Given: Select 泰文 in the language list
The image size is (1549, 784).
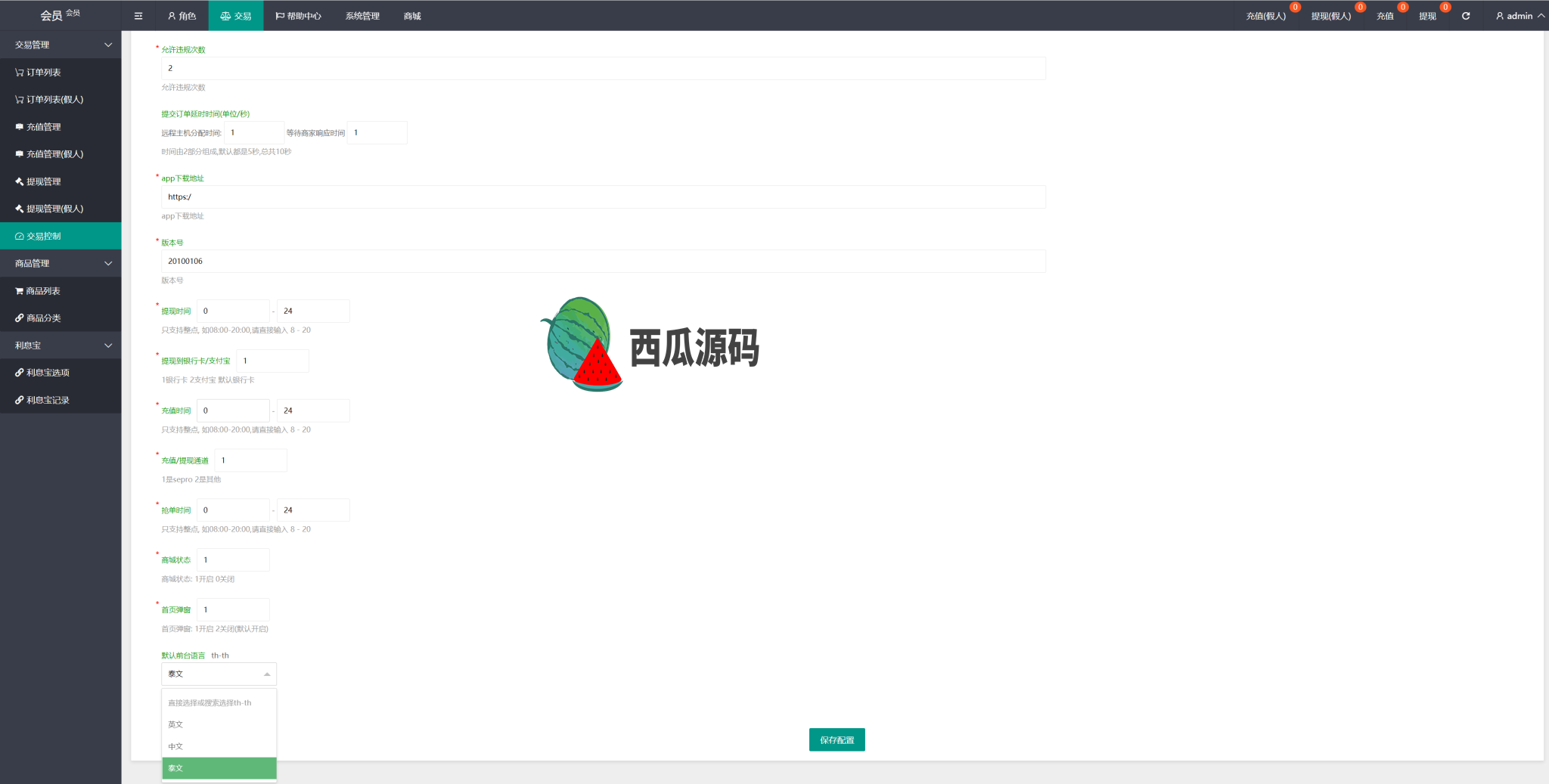Looking at the screenshot, I should point(219,768).
